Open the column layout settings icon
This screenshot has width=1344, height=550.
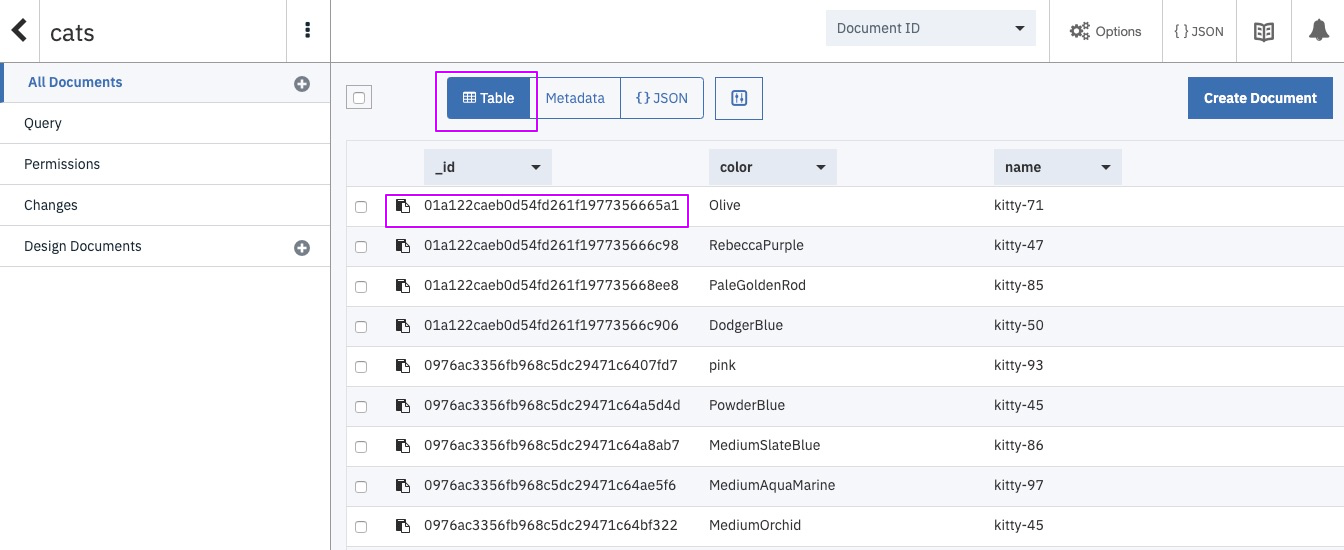tap(739, 98)
